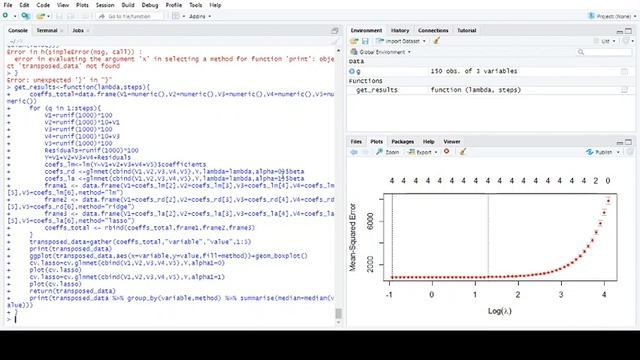Screen dimensions: 640x360
Task: Close the Jobs tab
Action: pyautogui.click(x=88, y=31)
